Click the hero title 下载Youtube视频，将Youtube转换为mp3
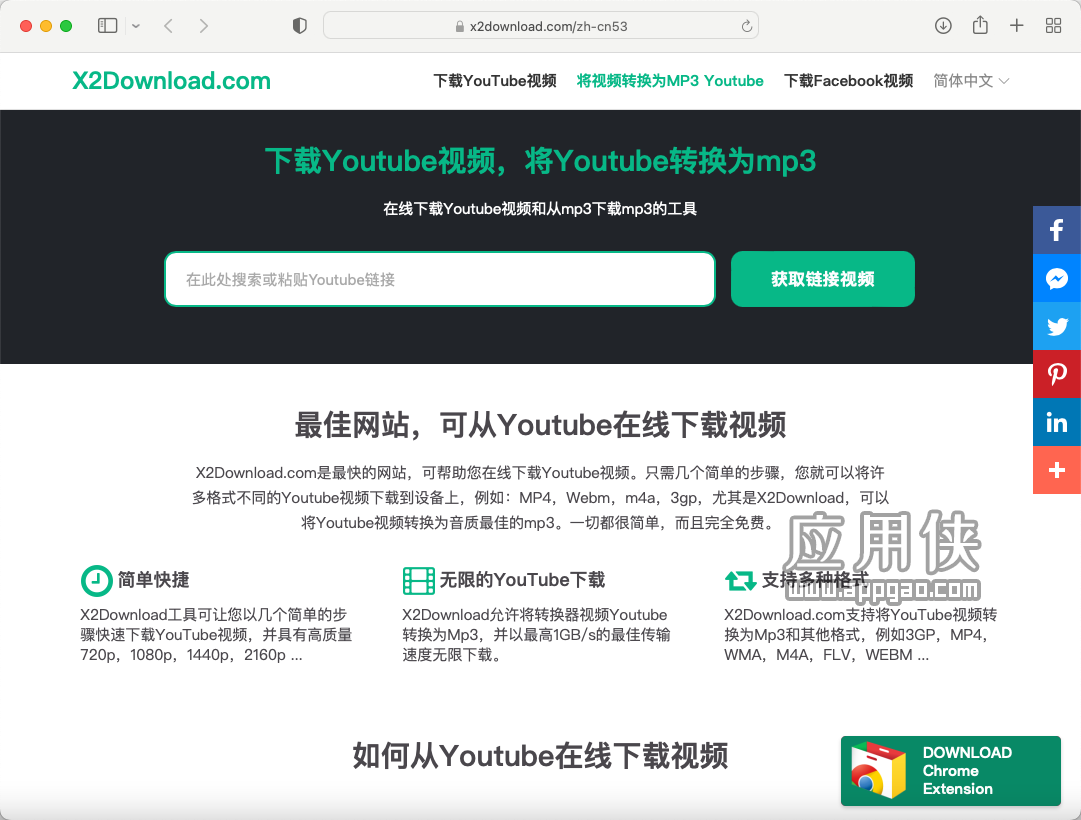The width and height of the screenshot is (1081, 820). (540, 161)
